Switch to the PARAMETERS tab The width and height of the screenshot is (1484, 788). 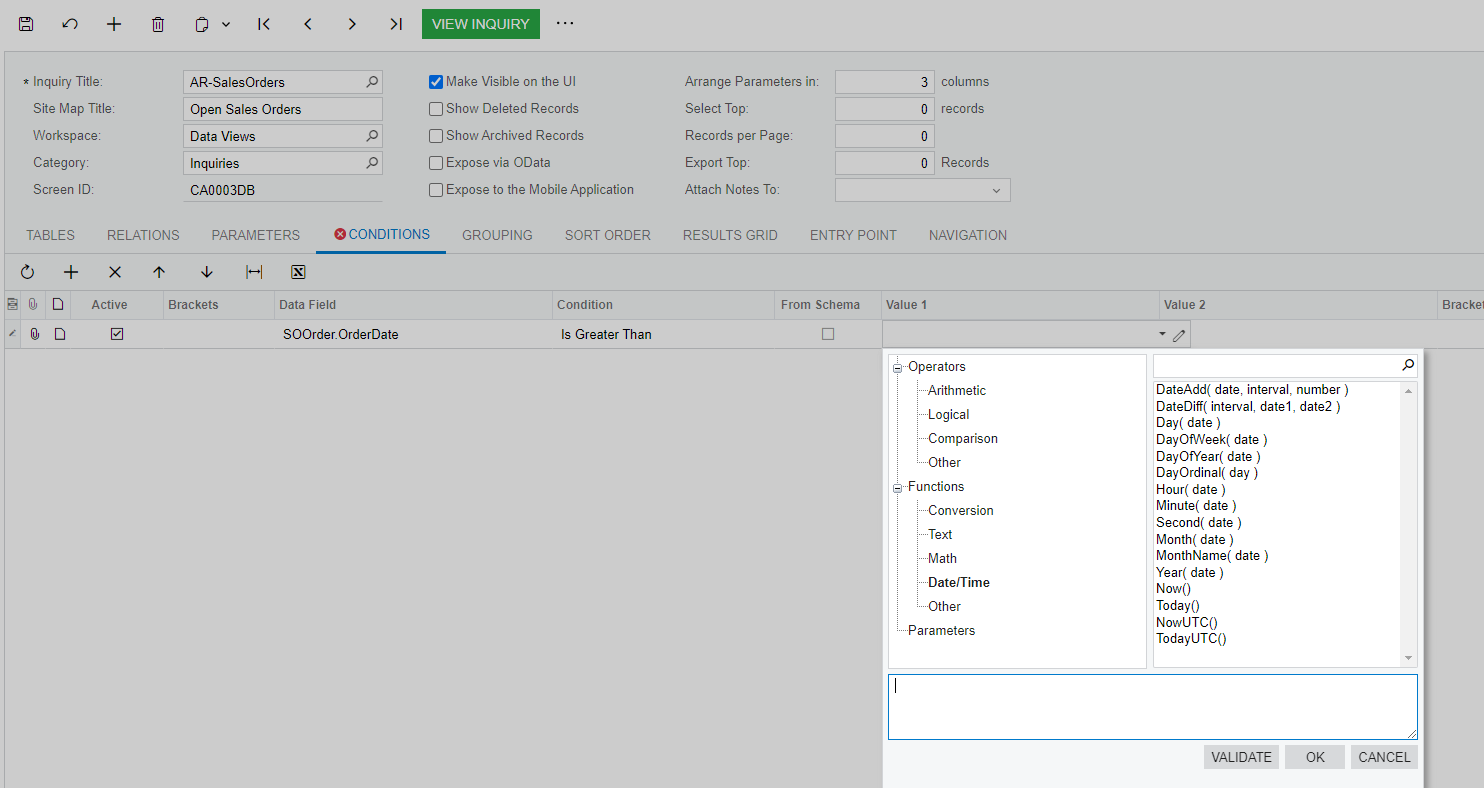pyautogui.click(x=256, y=235)
